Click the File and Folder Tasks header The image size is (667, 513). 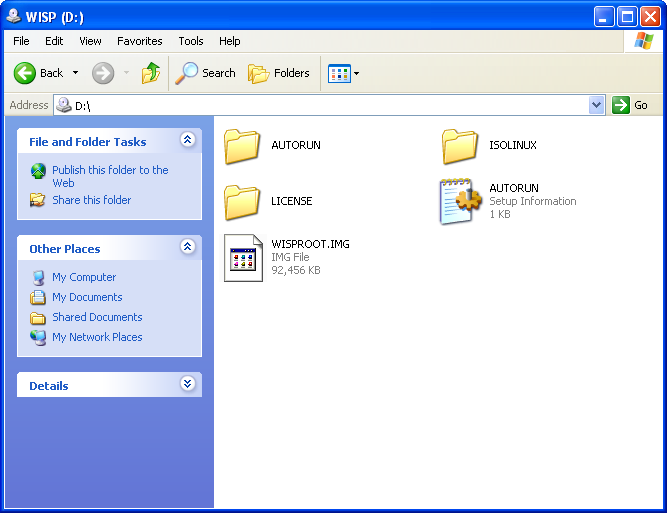(x=88, y=142)
